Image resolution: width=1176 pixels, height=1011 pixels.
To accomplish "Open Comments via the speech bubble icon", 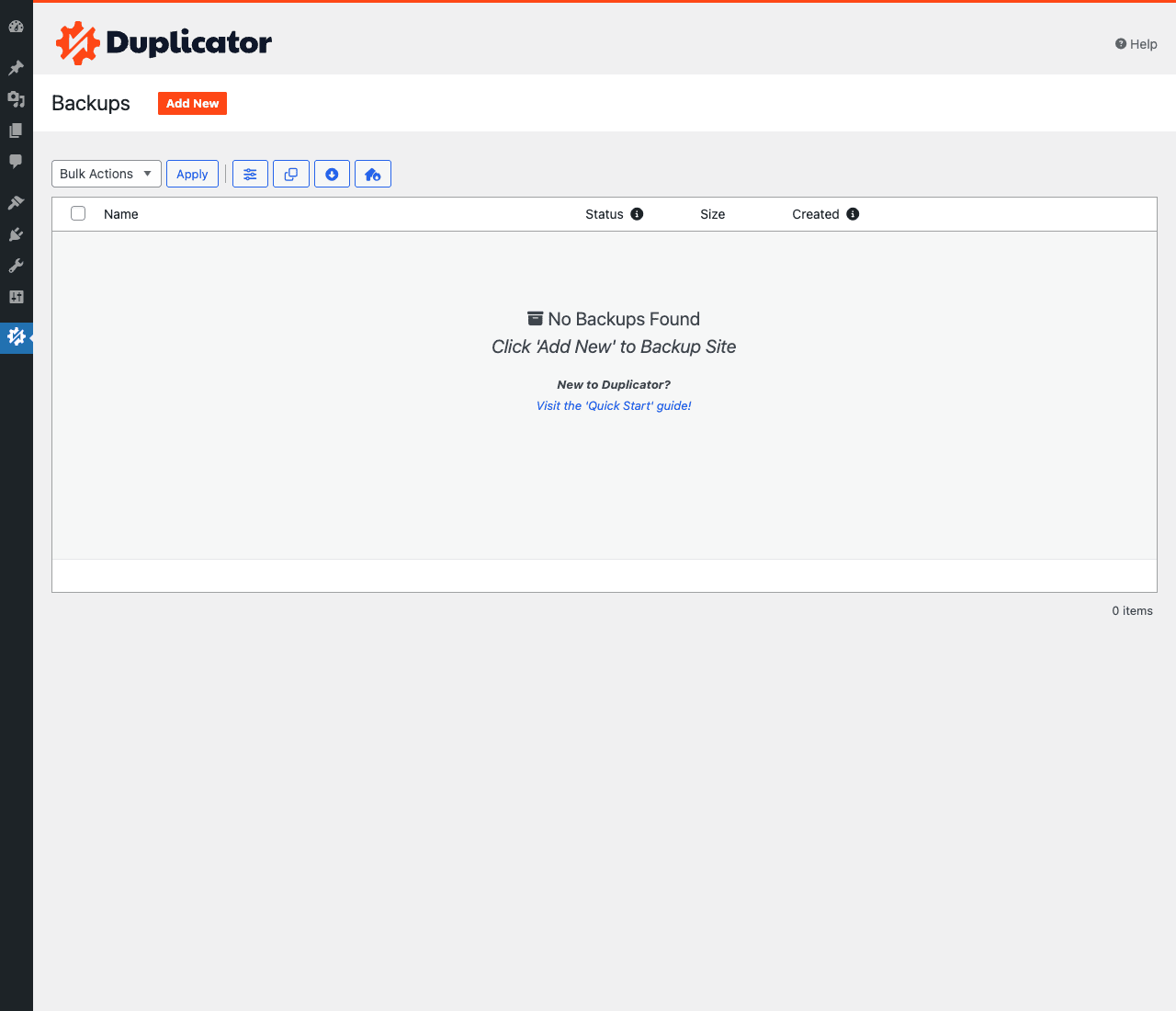I will point(16,162).
